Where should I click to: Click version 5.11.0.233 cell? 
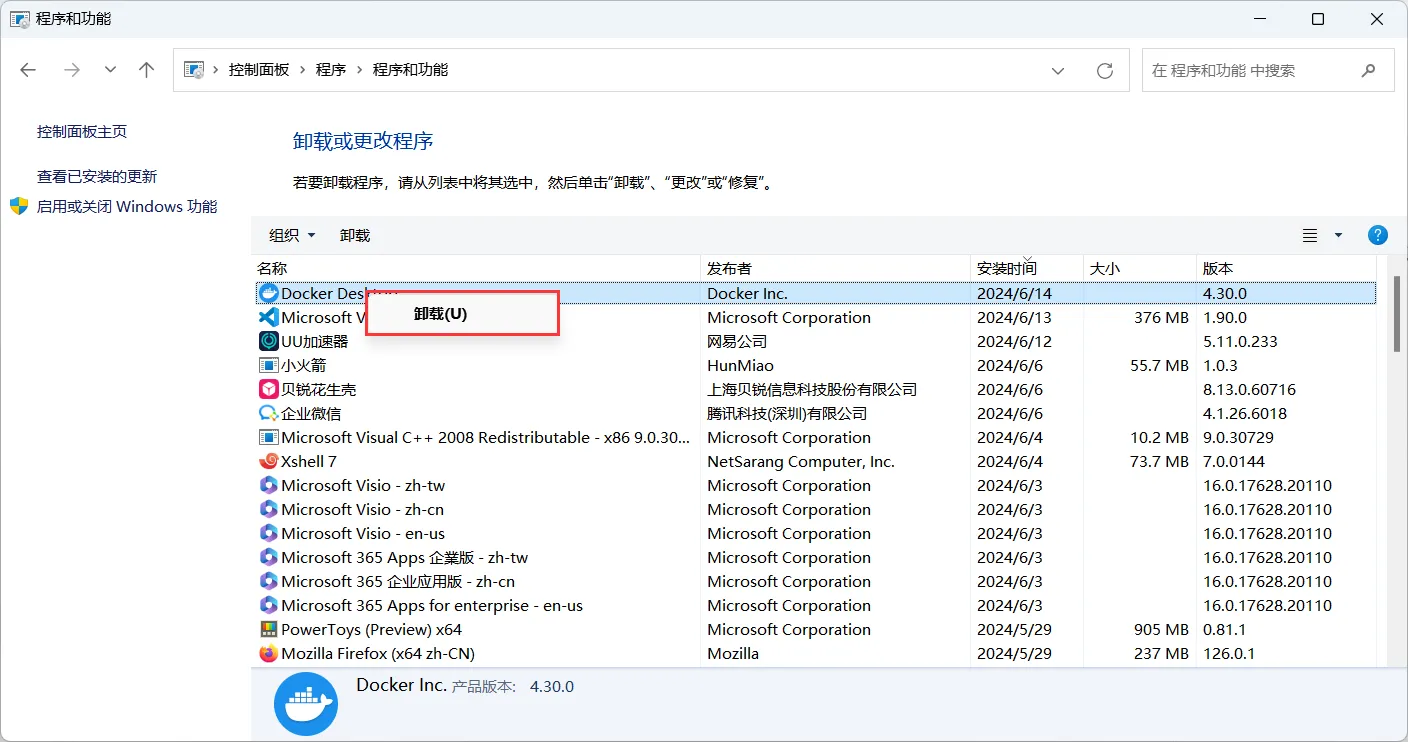(1240, 341)
